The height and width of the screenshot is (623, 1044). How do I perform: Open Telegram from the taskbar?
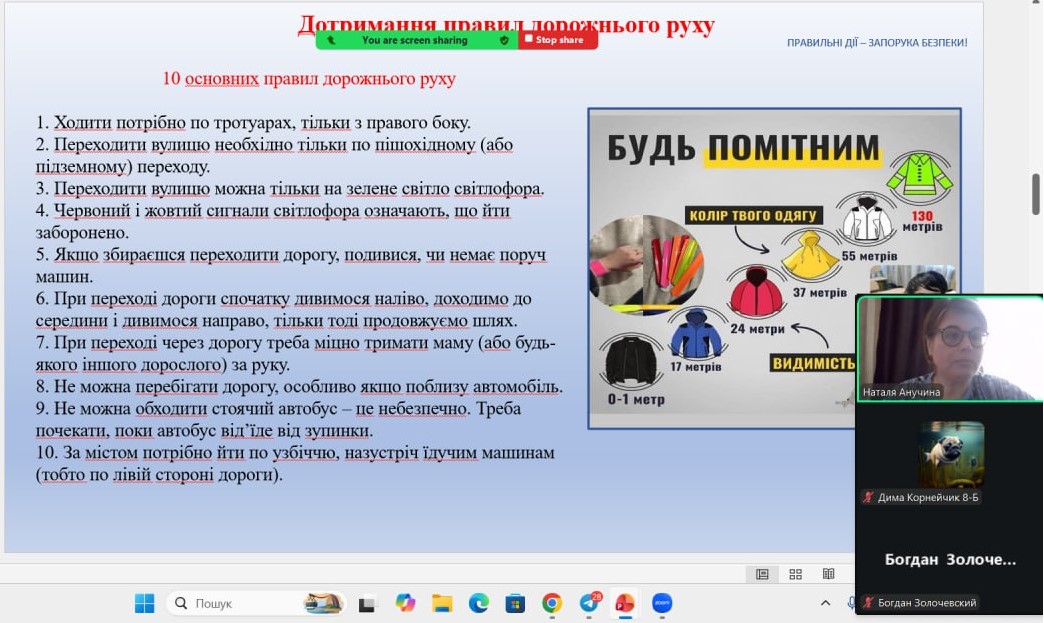589,603
